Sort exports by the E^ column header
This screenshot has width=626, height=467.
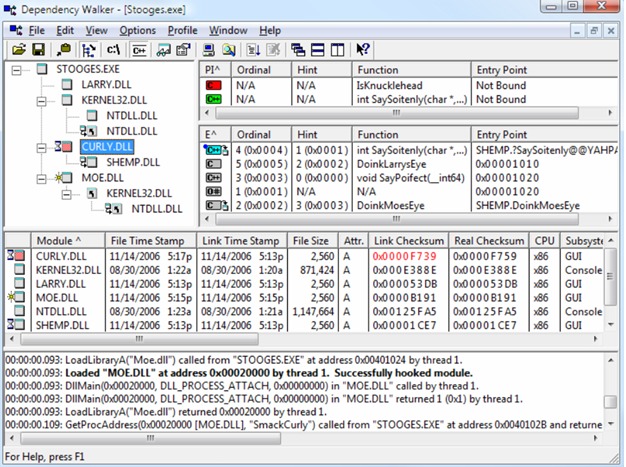pos(215,135)
